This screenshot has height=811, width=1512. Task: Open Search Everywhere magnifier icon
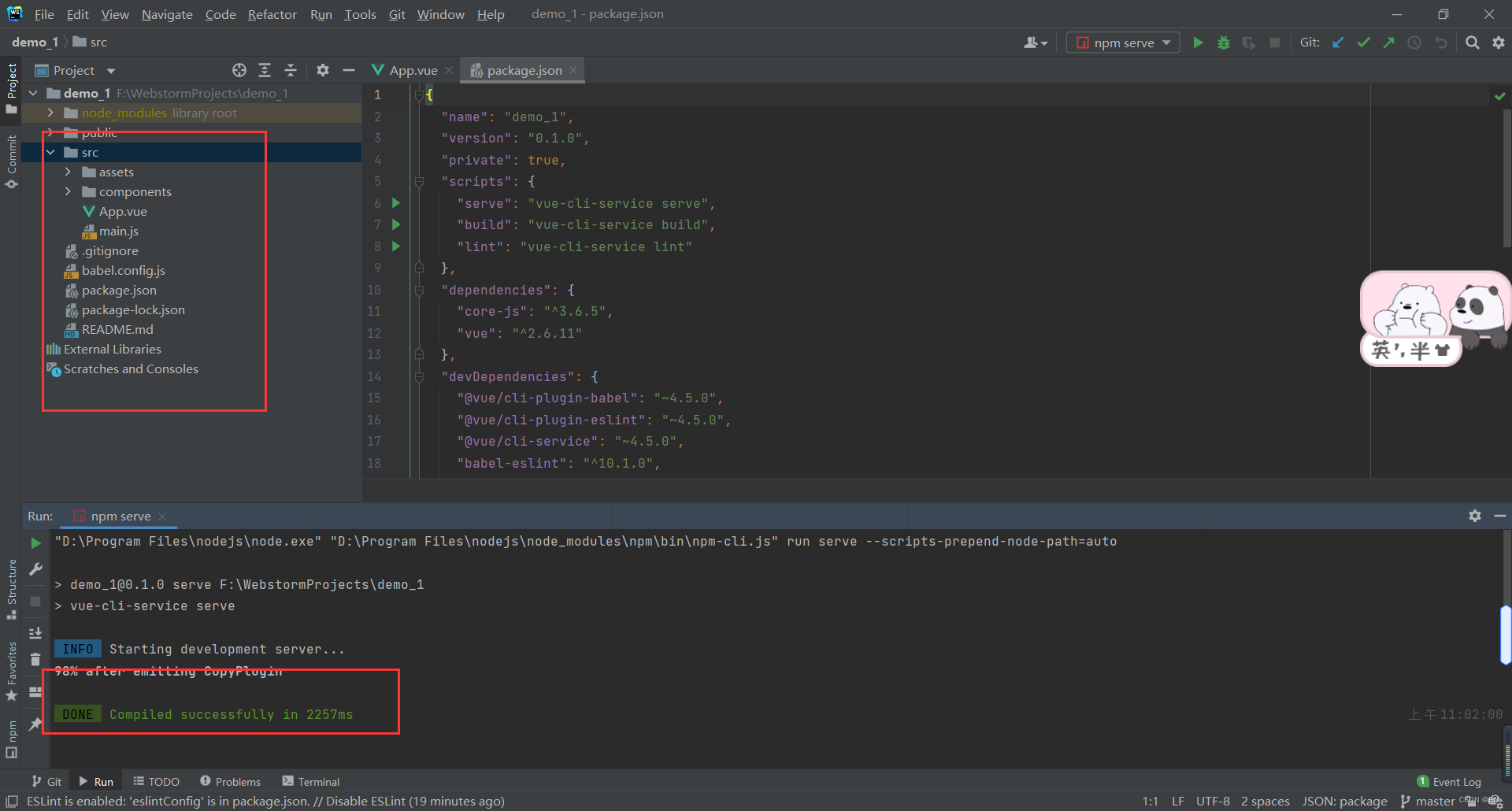pyautogui.click(x=1472, y=43)
